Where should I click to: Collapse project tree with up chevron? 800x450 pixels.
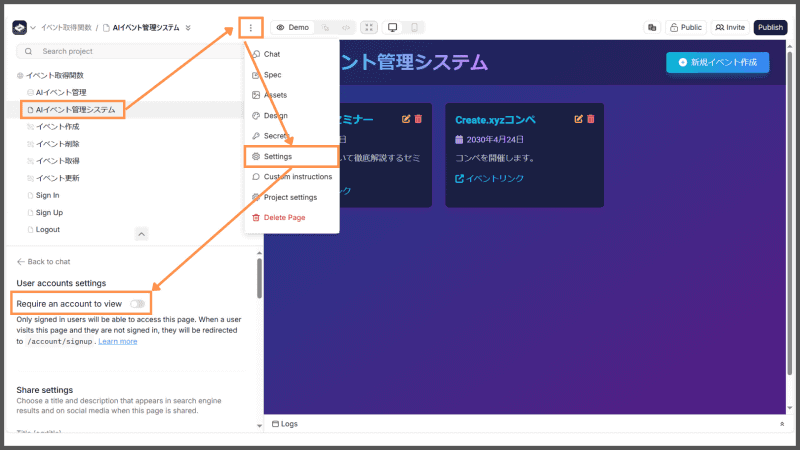[x=141, y=234]
